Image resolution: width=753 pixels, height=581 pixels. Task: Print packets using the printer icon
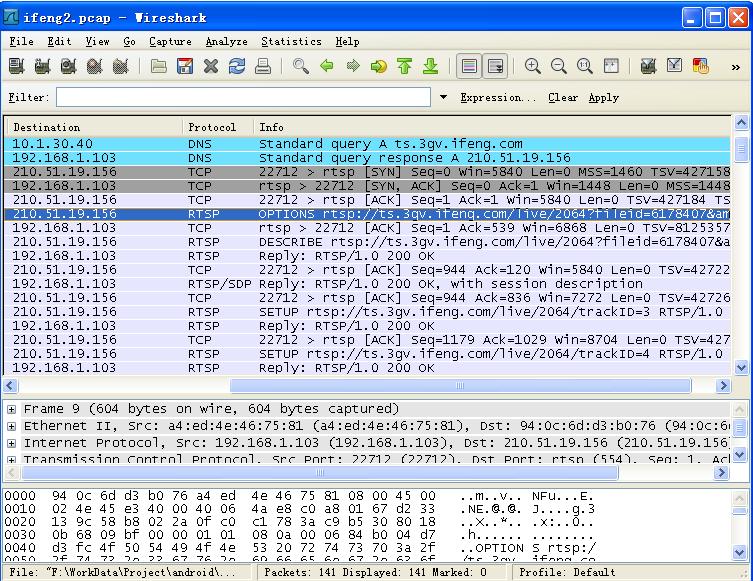[x=263, y=67]
